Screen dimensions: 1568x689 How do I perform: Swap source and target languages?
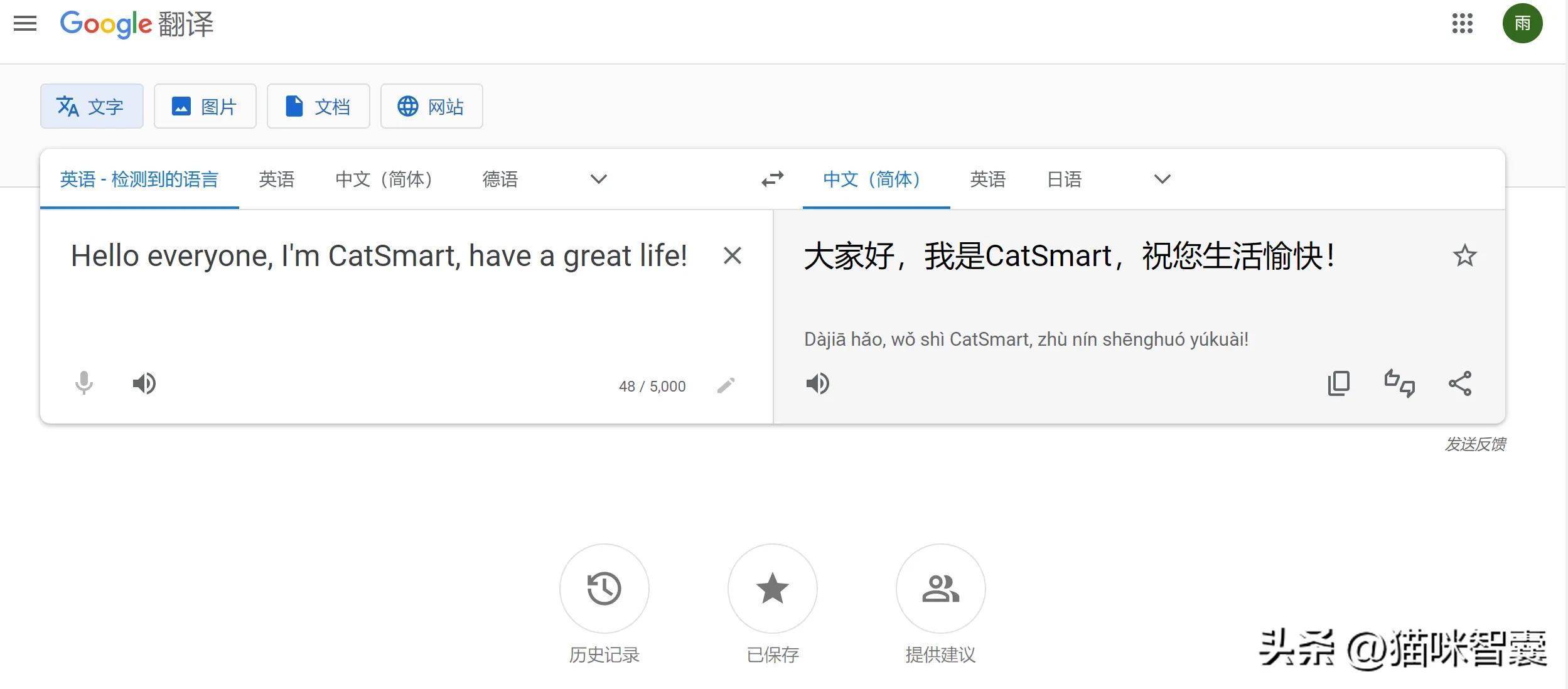(773, 179)
